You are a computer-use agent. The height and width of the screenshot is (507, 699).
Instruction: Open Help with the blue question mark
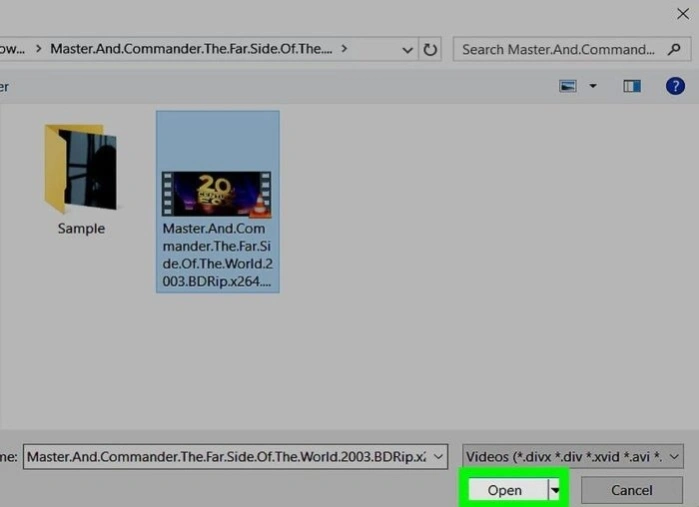[675, 86]
